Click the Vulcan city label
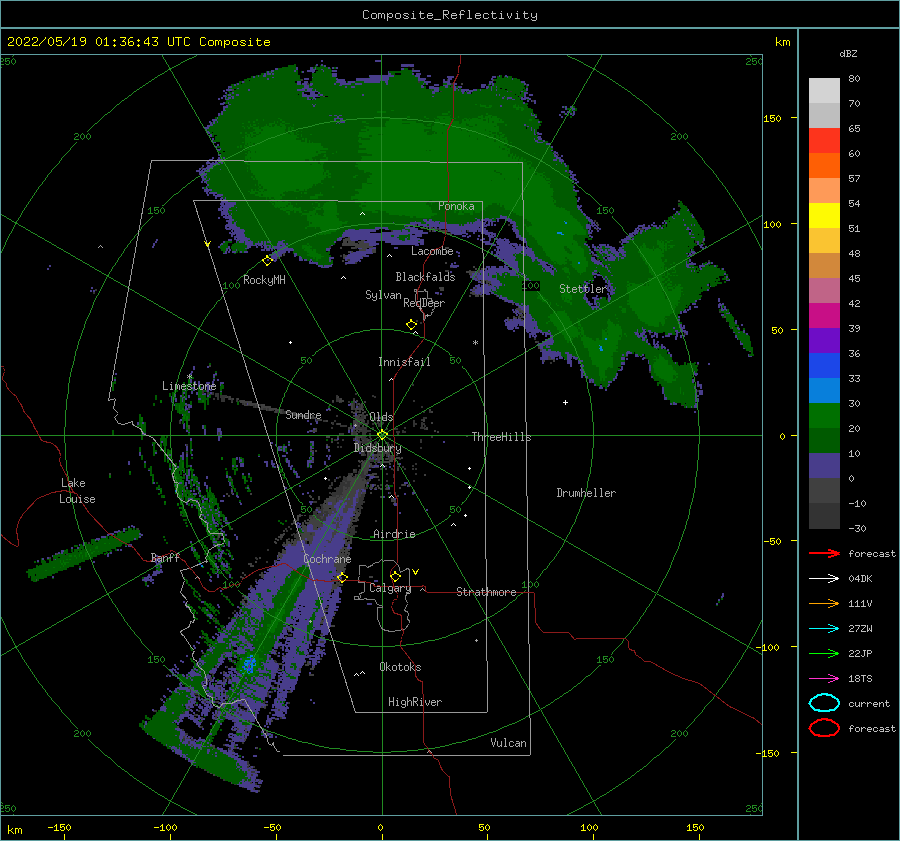The height and width of the screenshot is (841, 900). point(509,743)
